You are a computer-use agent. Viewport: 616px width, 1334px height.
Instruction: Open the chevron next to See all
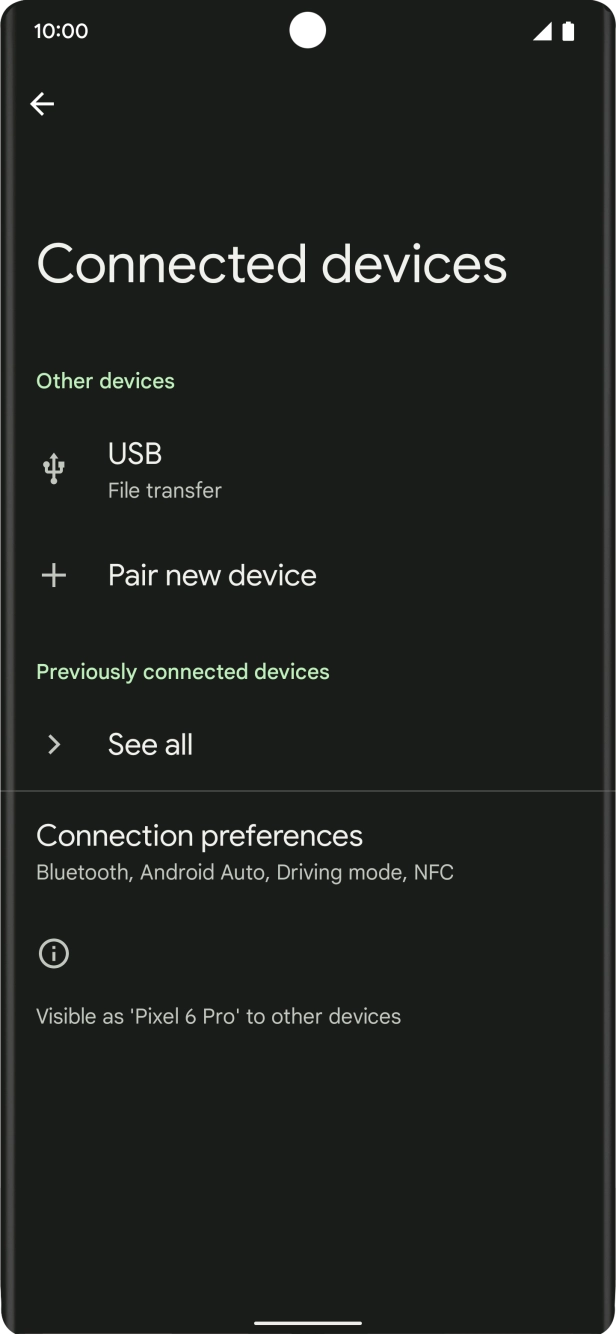pos(53,744)
